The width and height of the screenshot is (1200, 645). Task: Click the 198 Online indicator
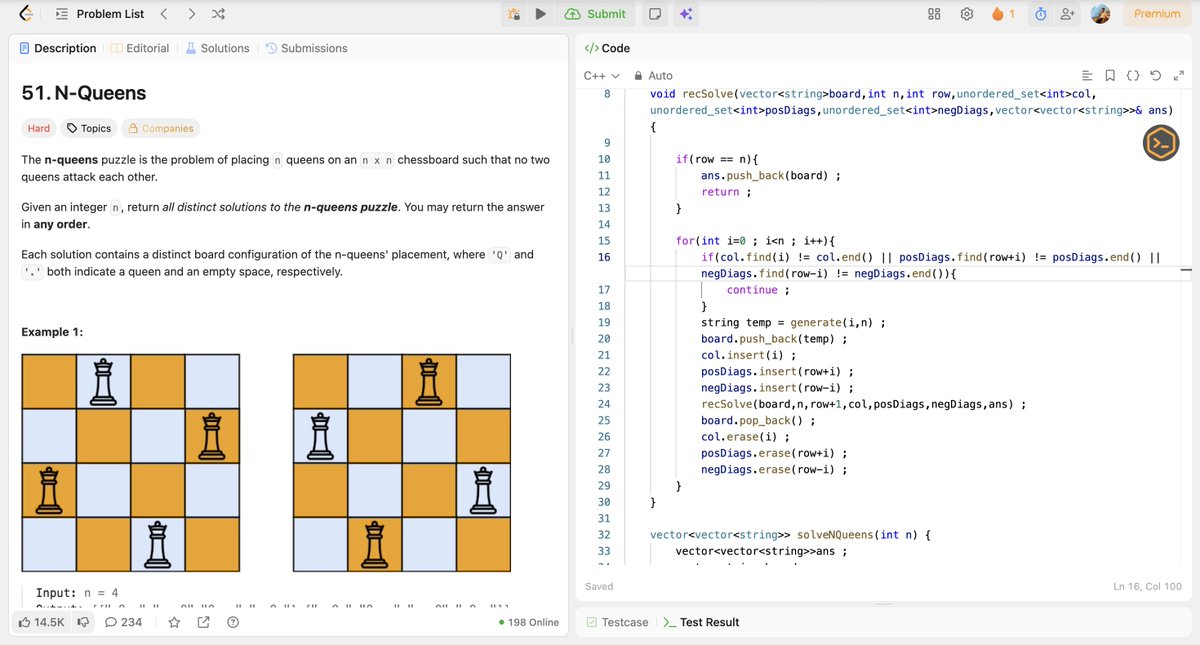[529, 622]
